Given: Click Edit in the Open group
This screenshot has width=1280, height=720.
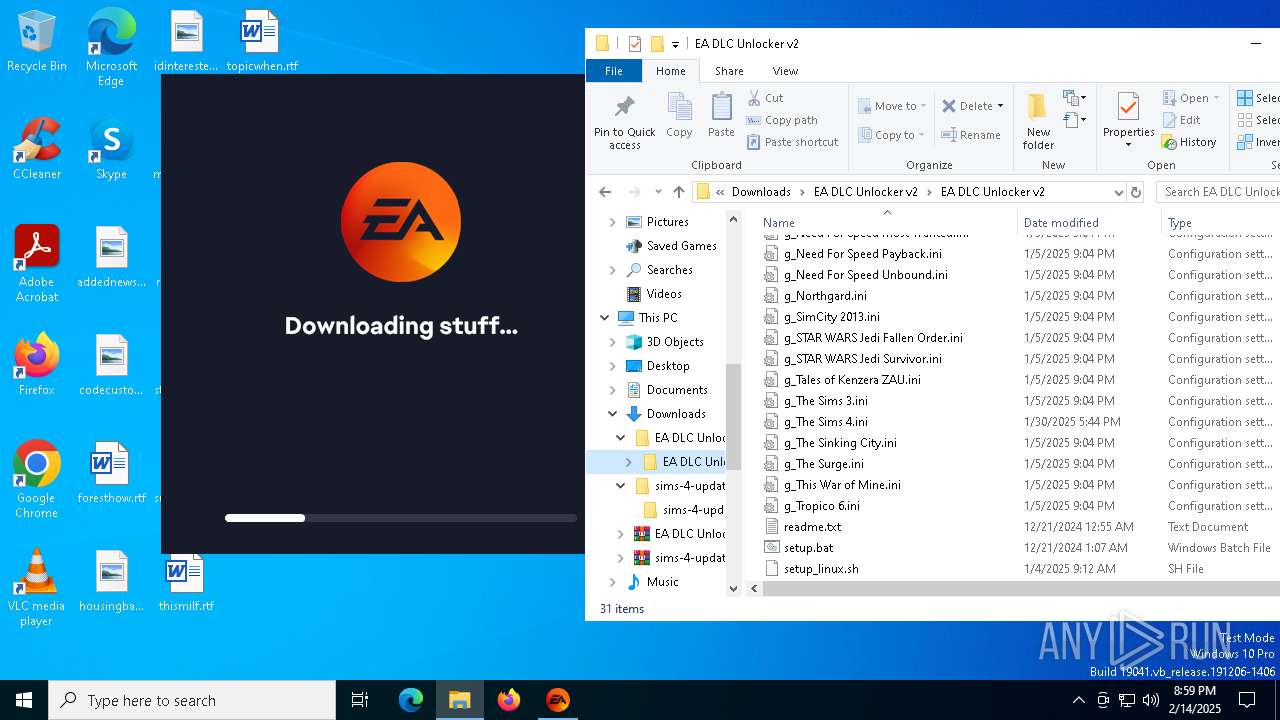Looking at the screenshot, I should pos(1181,120).
